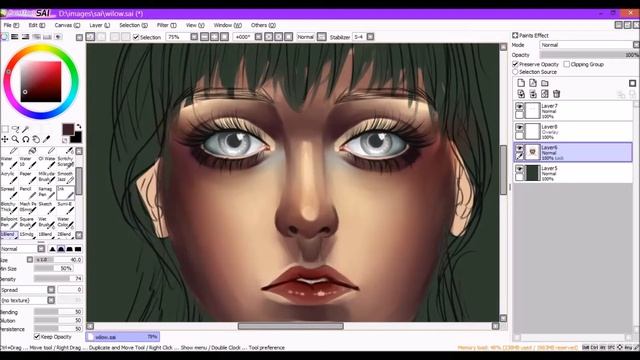Click the layer Opacity slider
Viewport: 640px width, 360px height.
coord(589,55)
